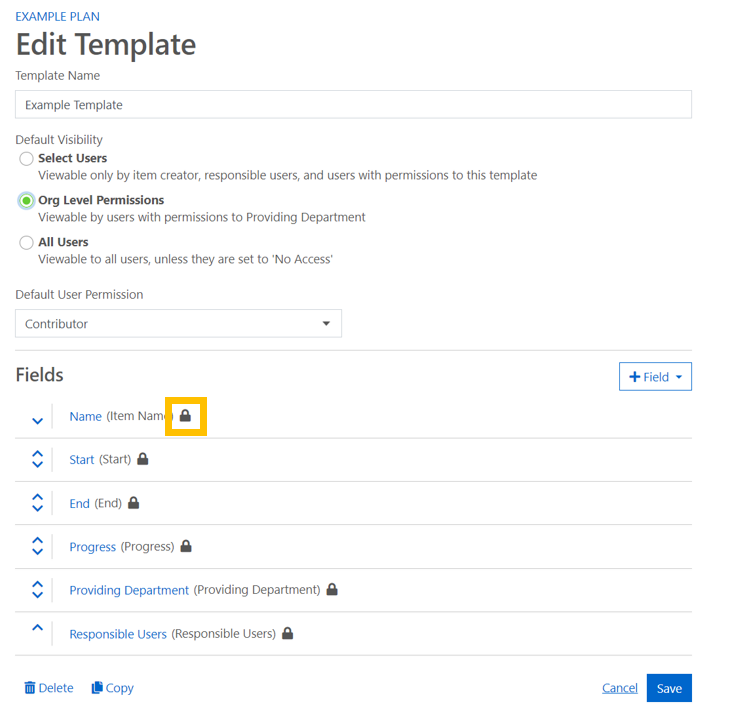
Task: Move Responsible Users field up with chevron
Action: (38, 627)
